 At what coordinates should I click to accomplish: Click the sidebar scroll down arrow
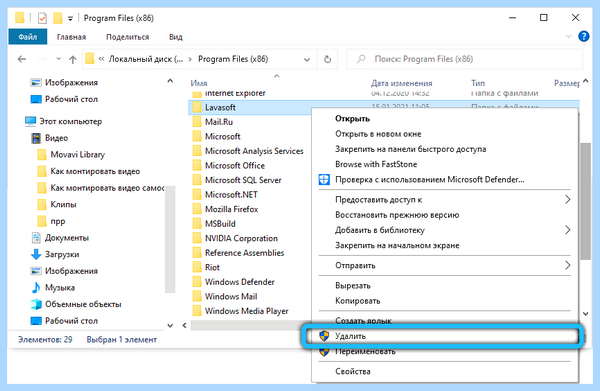(170, 326)
